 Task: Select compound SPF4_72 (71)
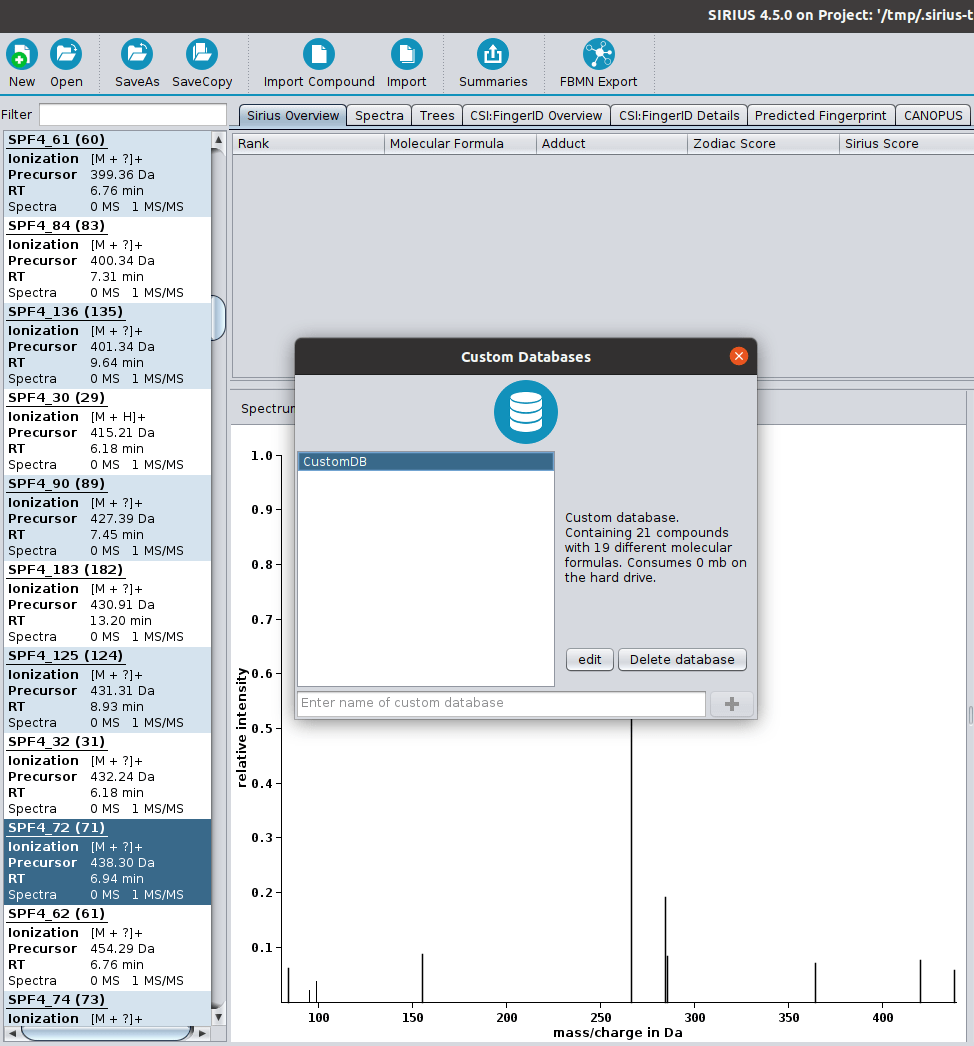(x=107, y=862)
